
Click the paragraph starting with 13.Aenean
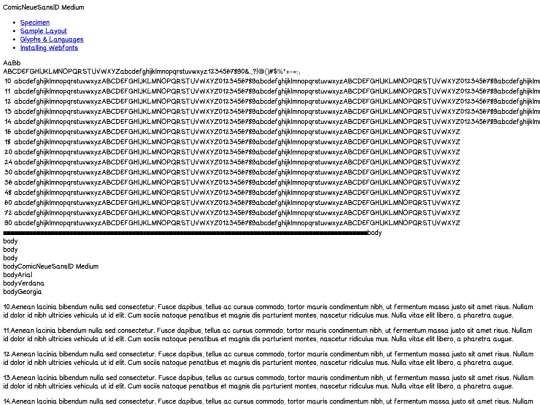(268, 382)
